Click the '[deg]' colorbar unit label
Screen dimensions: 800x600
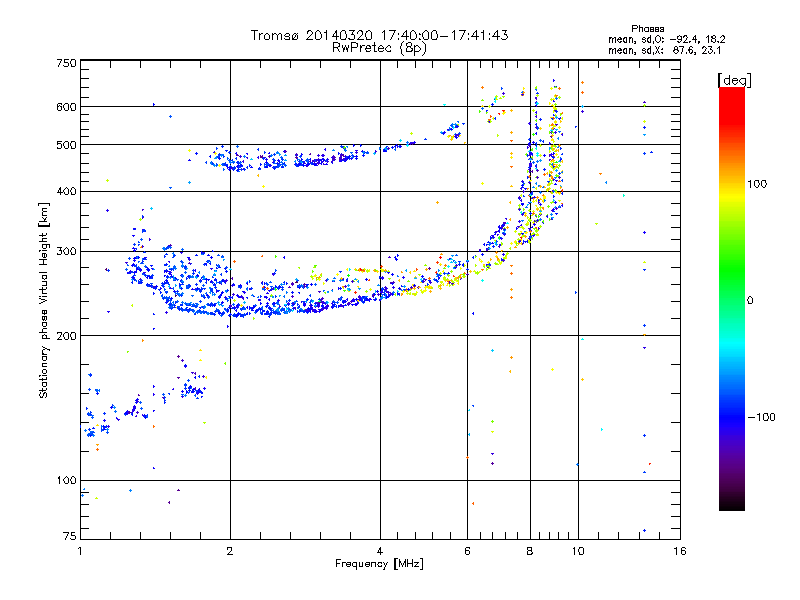click(x=734, y=80)
